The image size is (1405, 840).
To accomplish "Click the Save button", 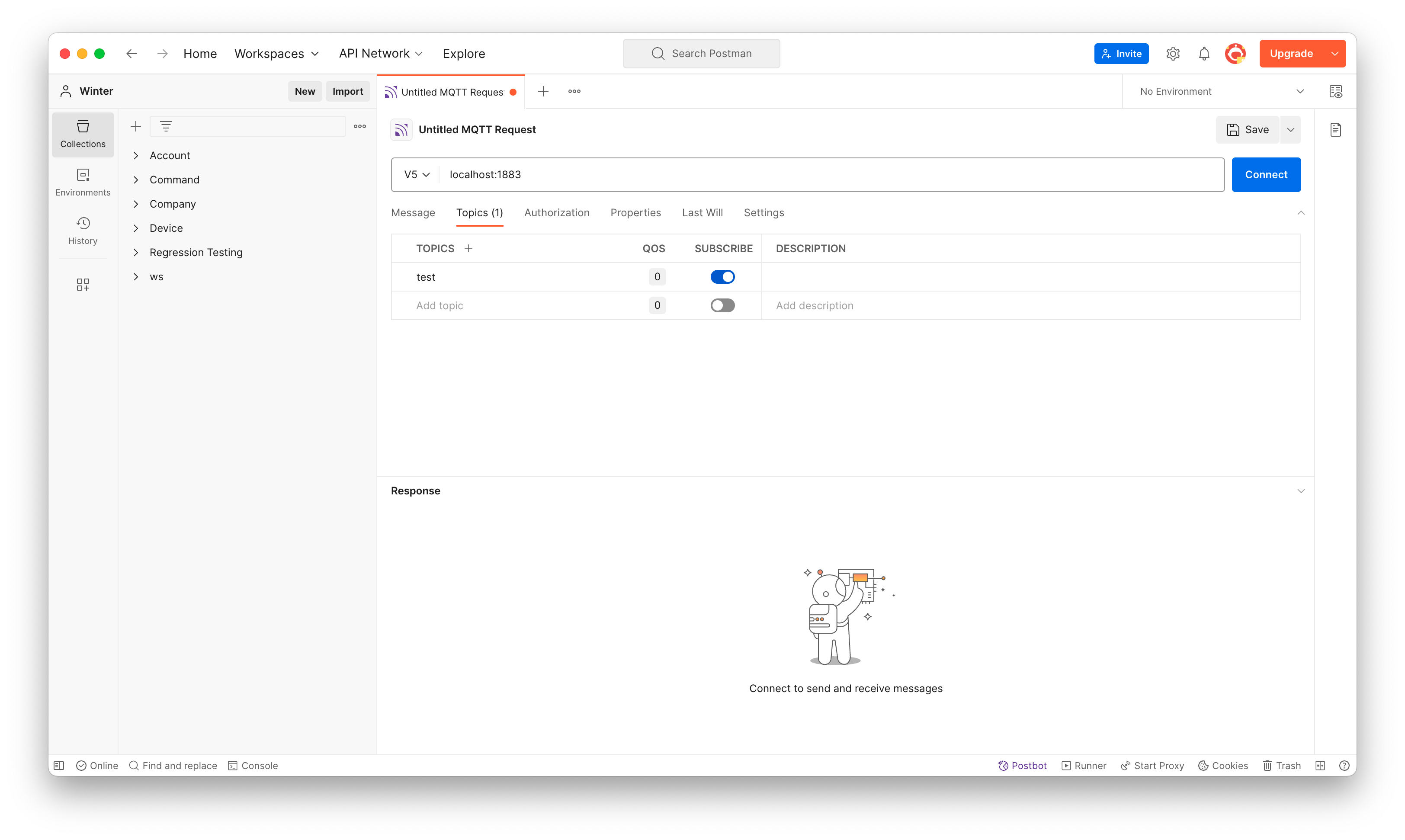I will tap(1248, 130).
